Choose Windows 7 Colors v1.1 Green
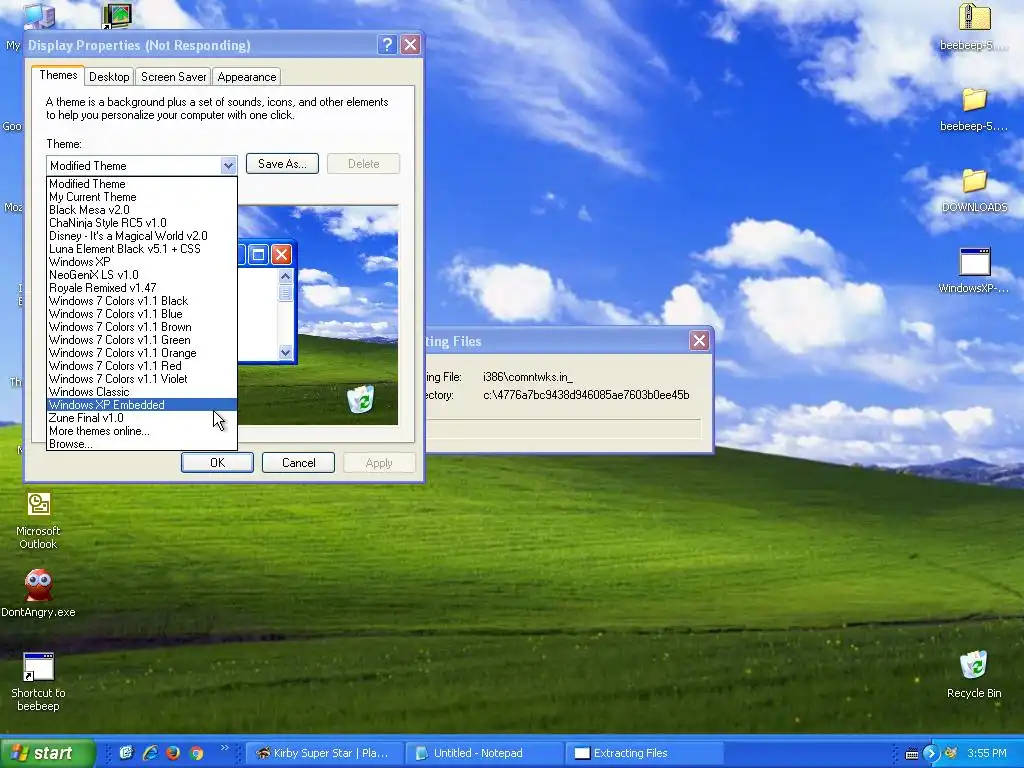 142,340
